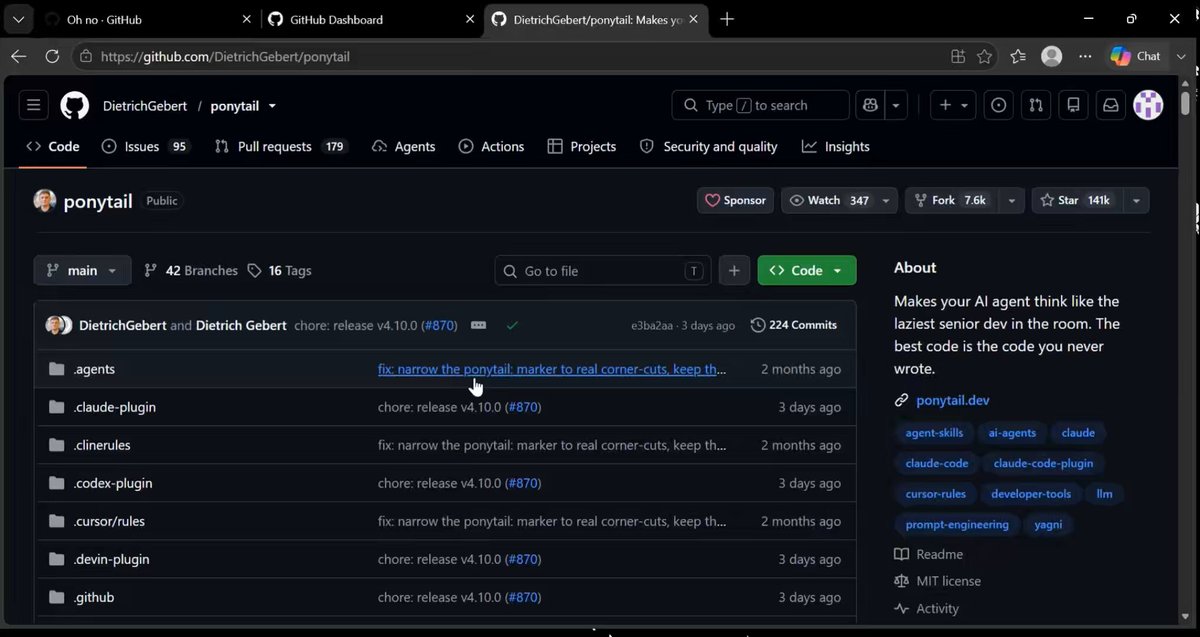Add this page to browser favorites star
The image size is (1200, 637).
985,57
